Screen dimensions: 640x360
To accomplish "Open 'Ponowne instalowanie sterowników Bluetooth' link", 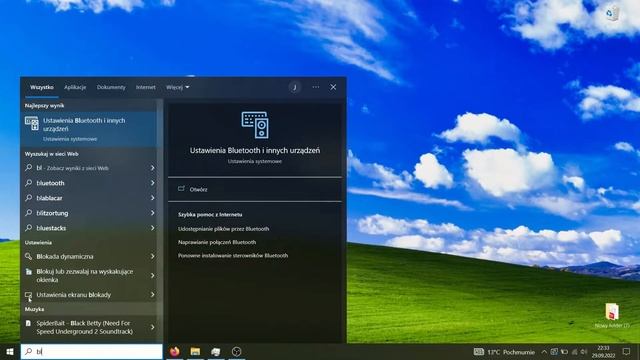I will click(233, 256).
